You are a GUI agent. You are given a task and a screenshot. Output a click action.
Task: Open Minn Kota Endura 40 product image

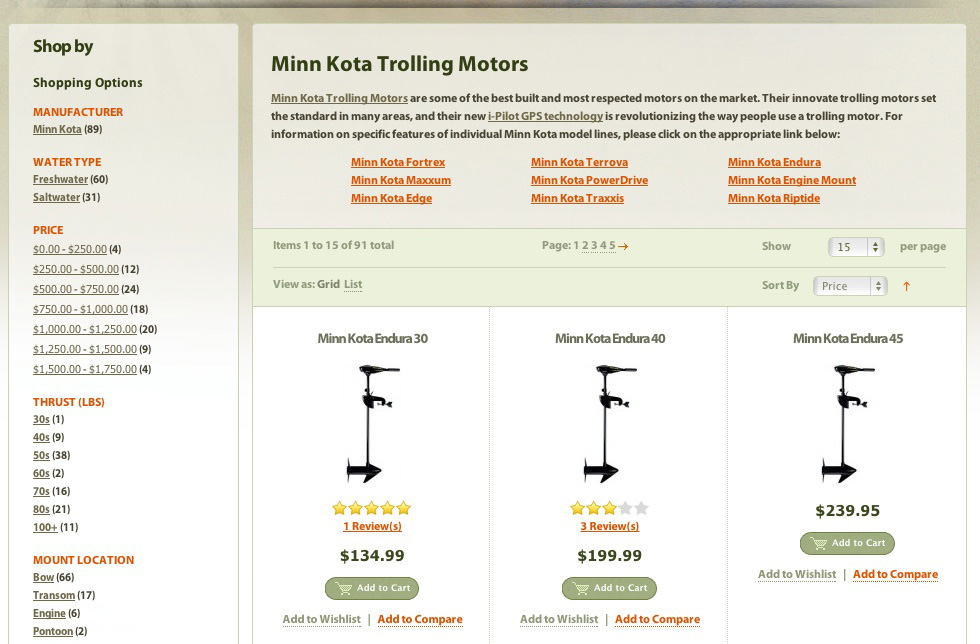pos(610,424)
